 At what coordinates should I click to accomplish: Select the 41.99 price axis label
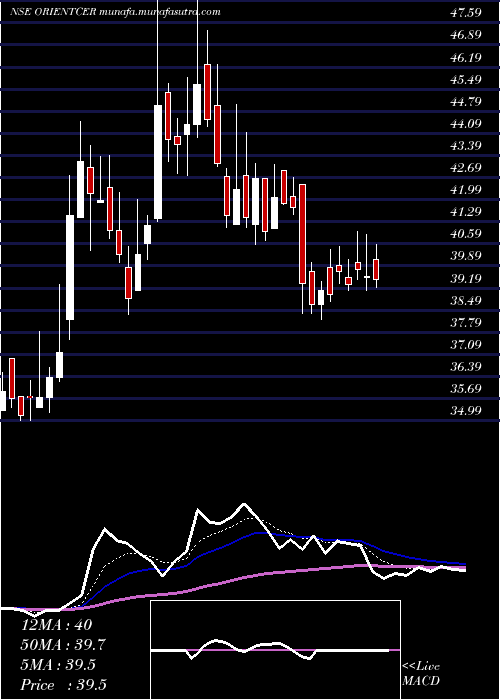click(x=466, y=190)
